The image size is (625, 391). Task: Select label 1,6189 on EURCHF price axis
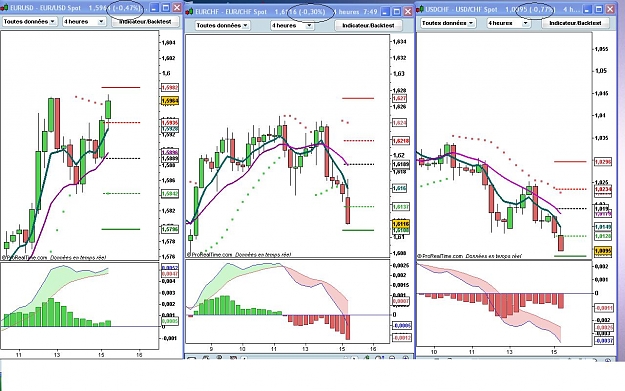[x=401, y=164]
